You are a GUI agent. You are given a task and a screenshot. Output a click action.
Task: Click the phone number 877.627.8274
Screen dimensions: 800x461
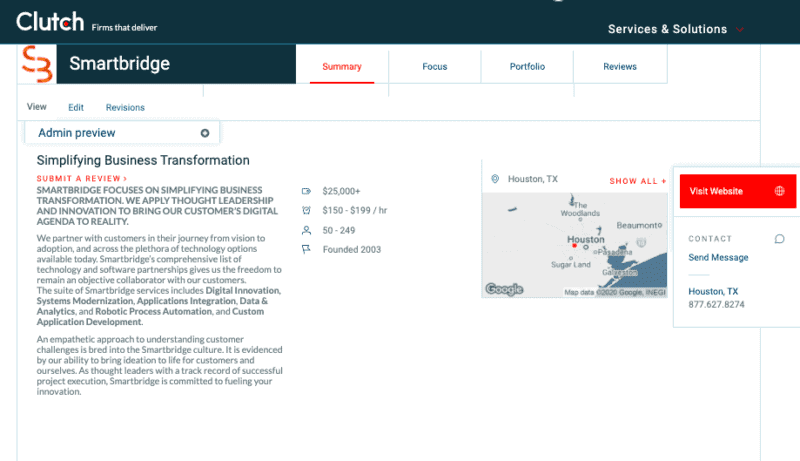click(x=716, y=304)
